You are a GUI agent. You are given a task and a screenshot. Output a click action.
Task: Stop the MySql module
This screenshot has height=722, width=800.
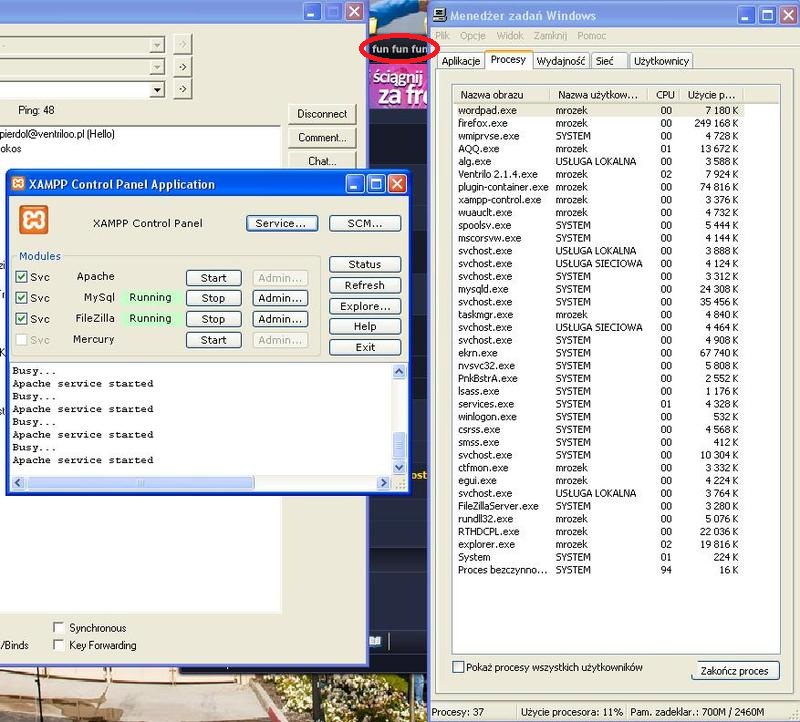click(x=213, y=298)
